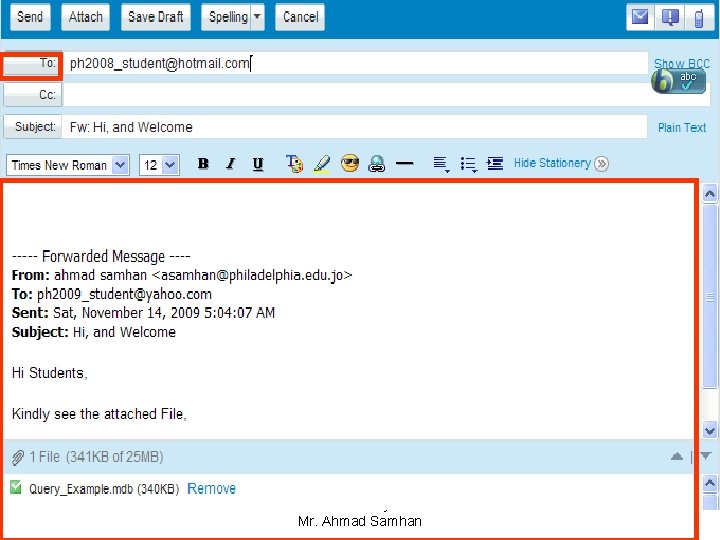Toggle underline formatting
This screenshot has width=720, height=540.
coord(258,163)
